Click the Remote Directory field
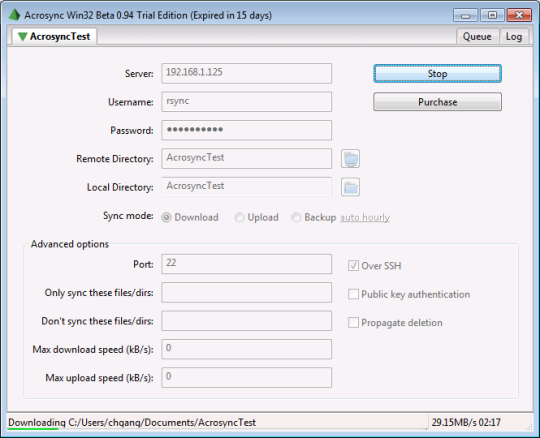 [247, 158]
